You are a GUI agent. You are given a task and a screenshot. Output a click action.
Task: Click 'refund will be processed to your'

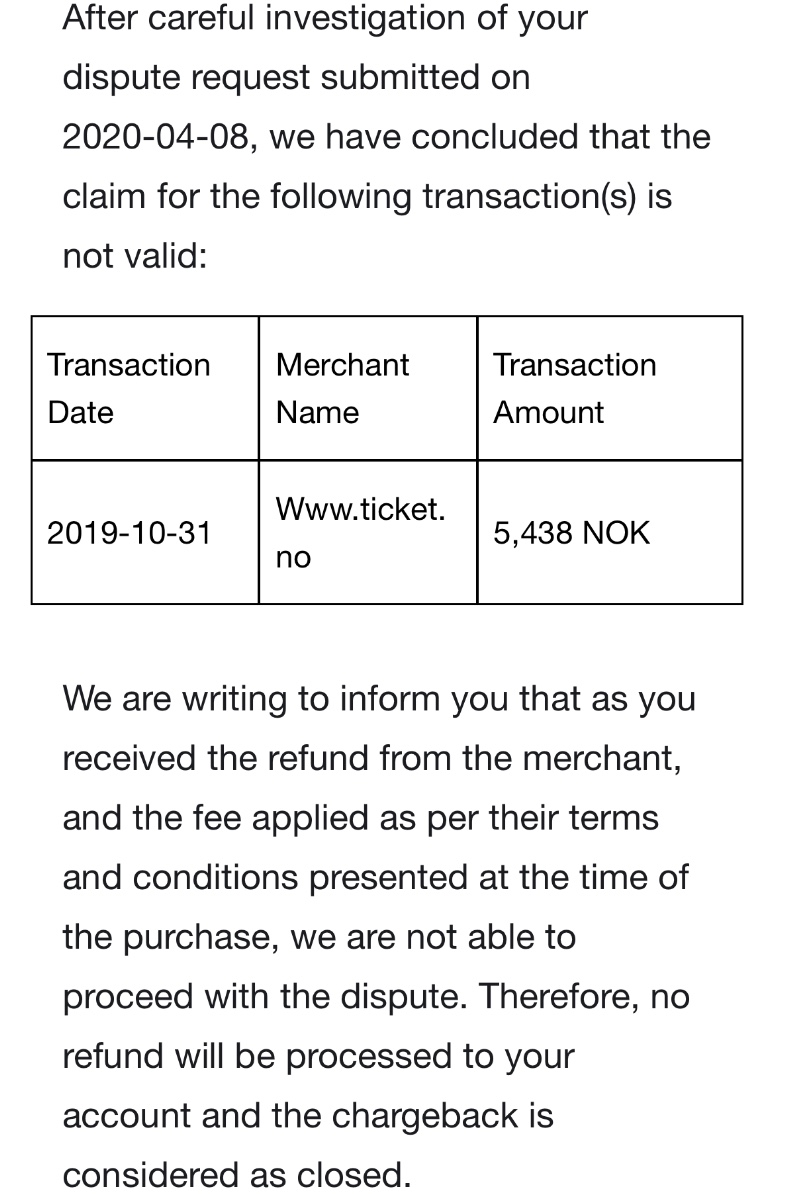(x=318, y=1056)
